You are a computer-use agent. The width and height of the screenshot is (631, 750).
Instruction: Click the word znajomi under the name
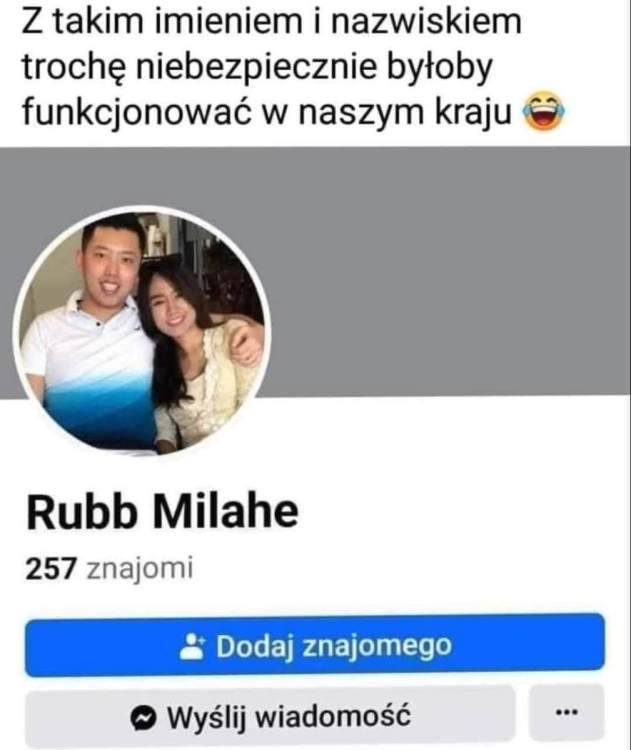click(140, 569)
